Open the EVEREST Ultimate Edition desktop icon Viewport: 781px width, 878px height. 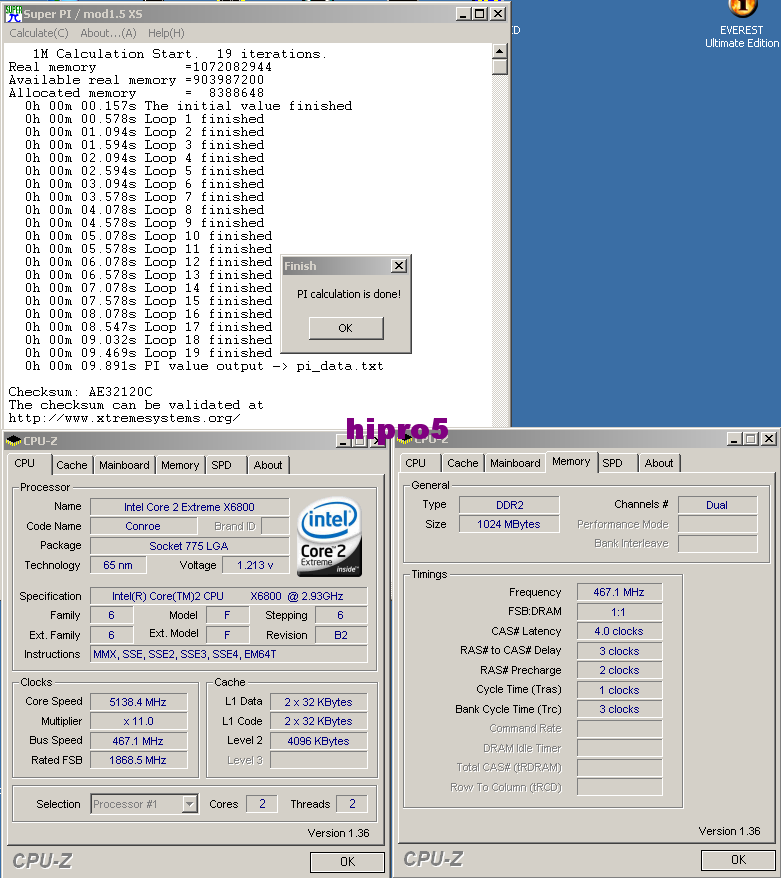click(x=741, y=24)
